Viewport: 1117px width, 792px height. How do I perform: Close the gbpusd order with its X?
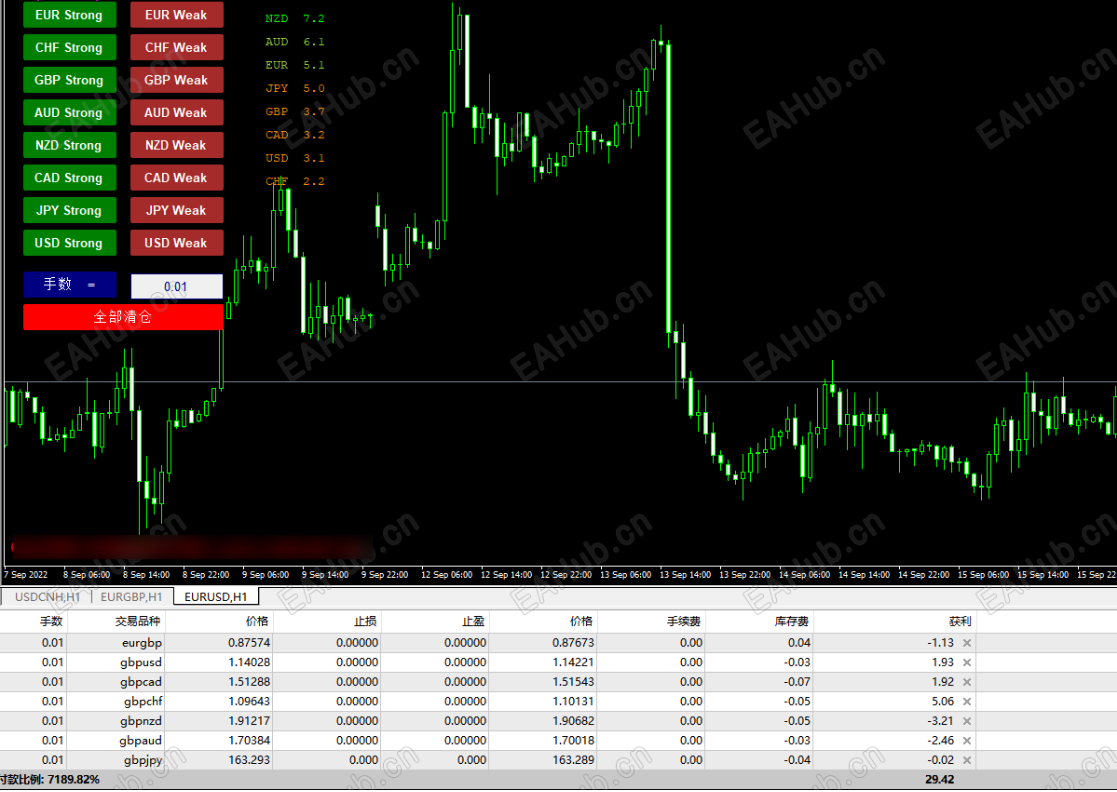(967, 662)
